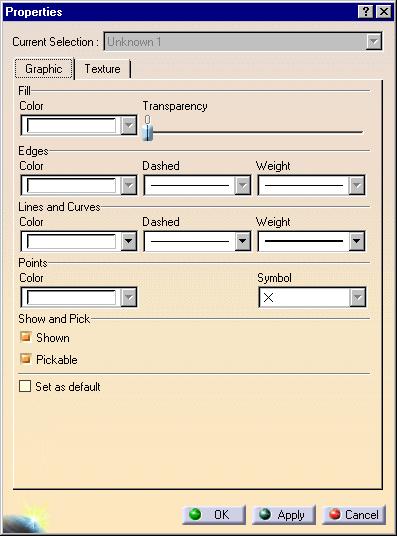
Task: Open the Edges Weight dropdown
Action: [357, 186]
